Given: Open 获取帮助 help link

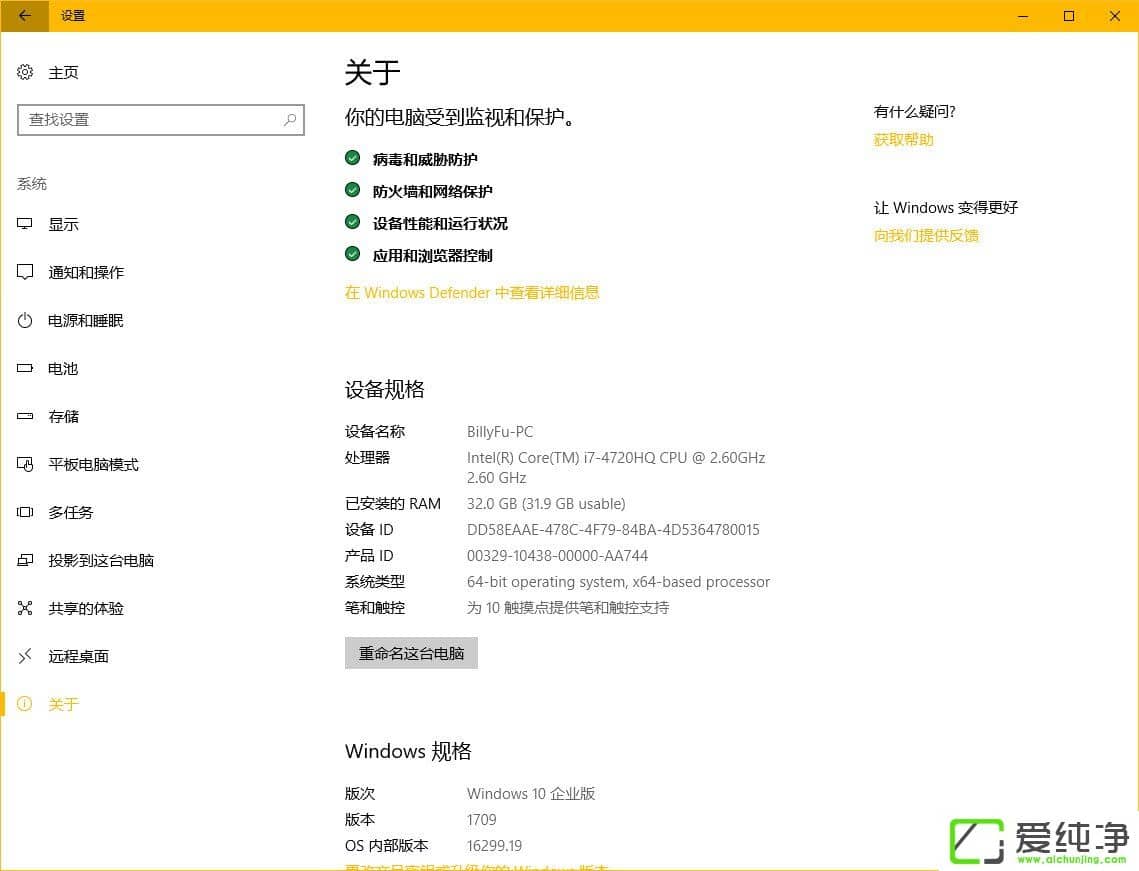Looking at the screenshot, I should pyautogui.click(x=903, y=139).
